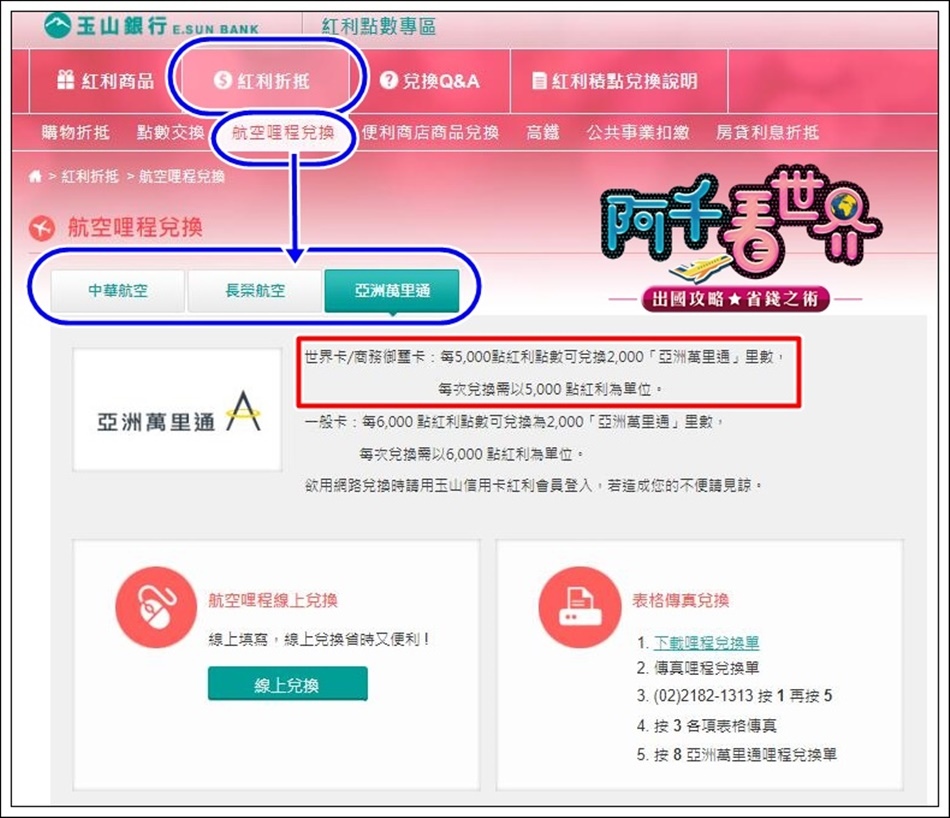
Task: Switch to the 長榮航空 tab
Action: 255,291
